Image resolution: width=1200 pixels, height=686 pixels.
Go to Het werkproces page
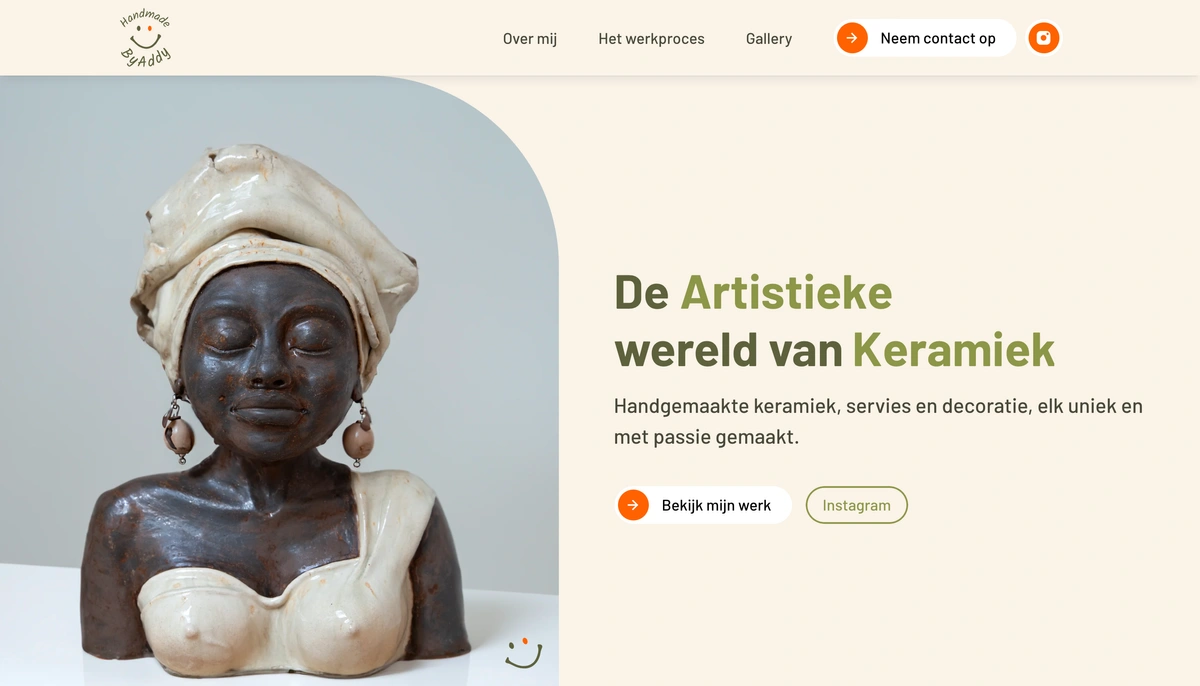[x=651, y=39]
